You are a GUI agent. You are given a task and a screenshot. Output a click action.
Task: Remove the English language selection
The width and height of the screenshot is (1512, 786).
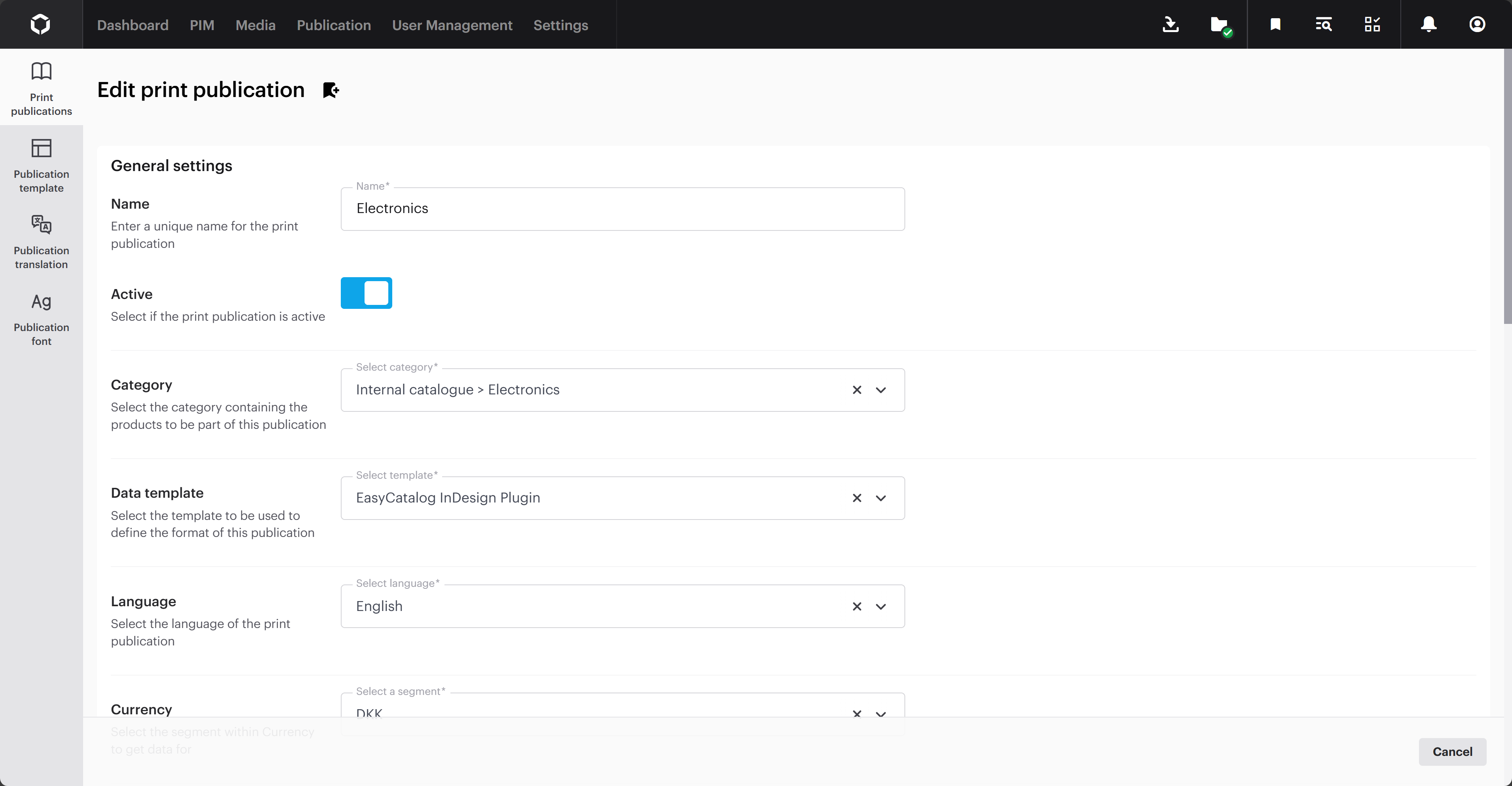coord(857,606)
